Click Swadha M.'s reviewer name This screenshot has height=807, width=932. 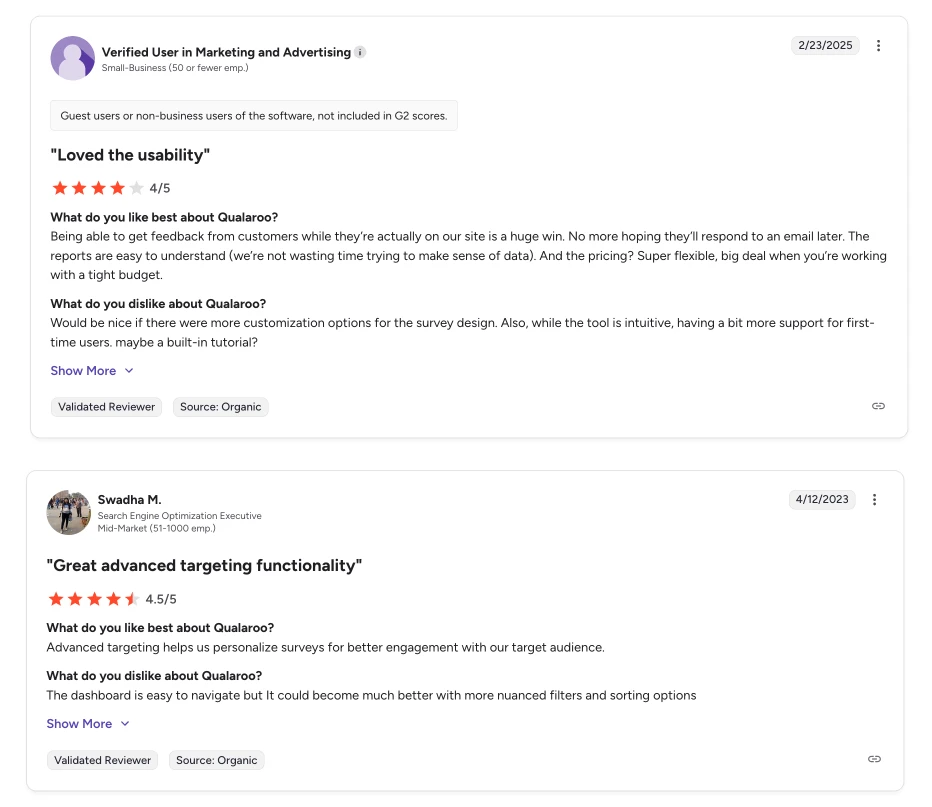point(130,499)
